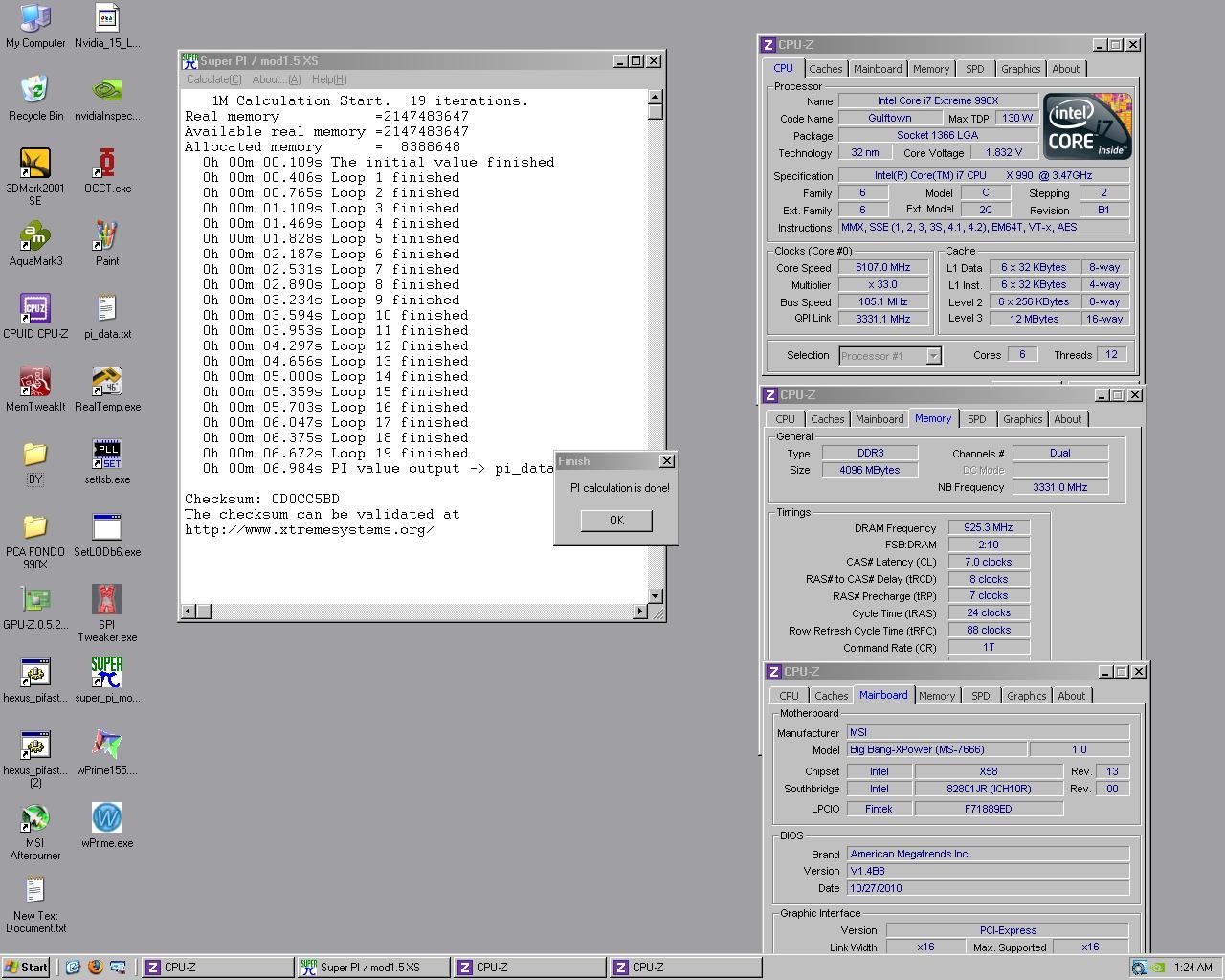
Task: Launch super_pi_mod desktop icon
Action: pyautogui.click(x=107, y=679)
